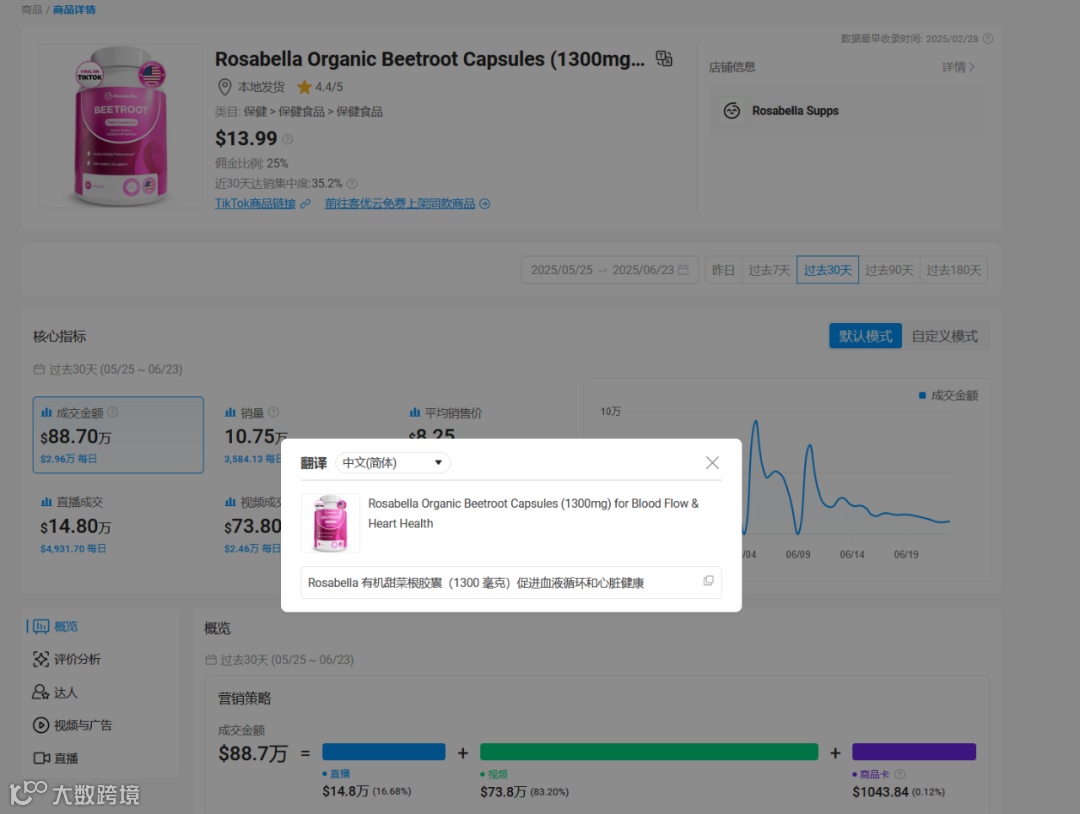Image resolution: width=1080 pixels, height=814 pixels.
Task: Open the Rosabella Supps store card
Action: [847, 111]
